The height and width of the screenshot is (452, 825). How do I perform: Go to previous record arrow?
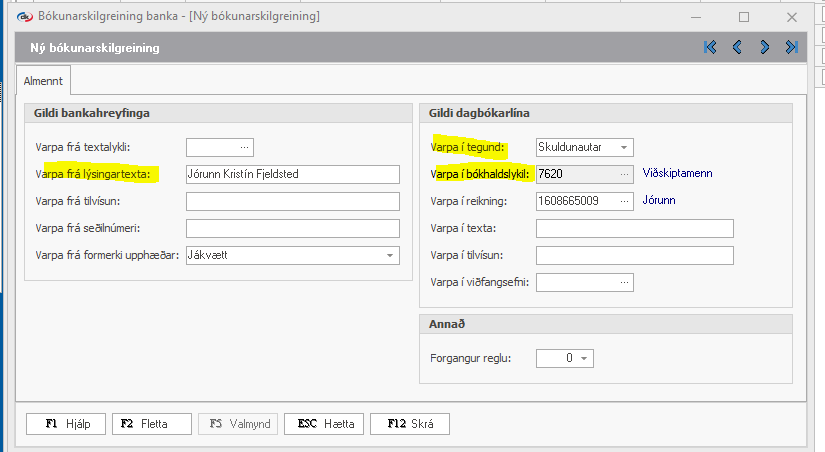tap(737, 47)
